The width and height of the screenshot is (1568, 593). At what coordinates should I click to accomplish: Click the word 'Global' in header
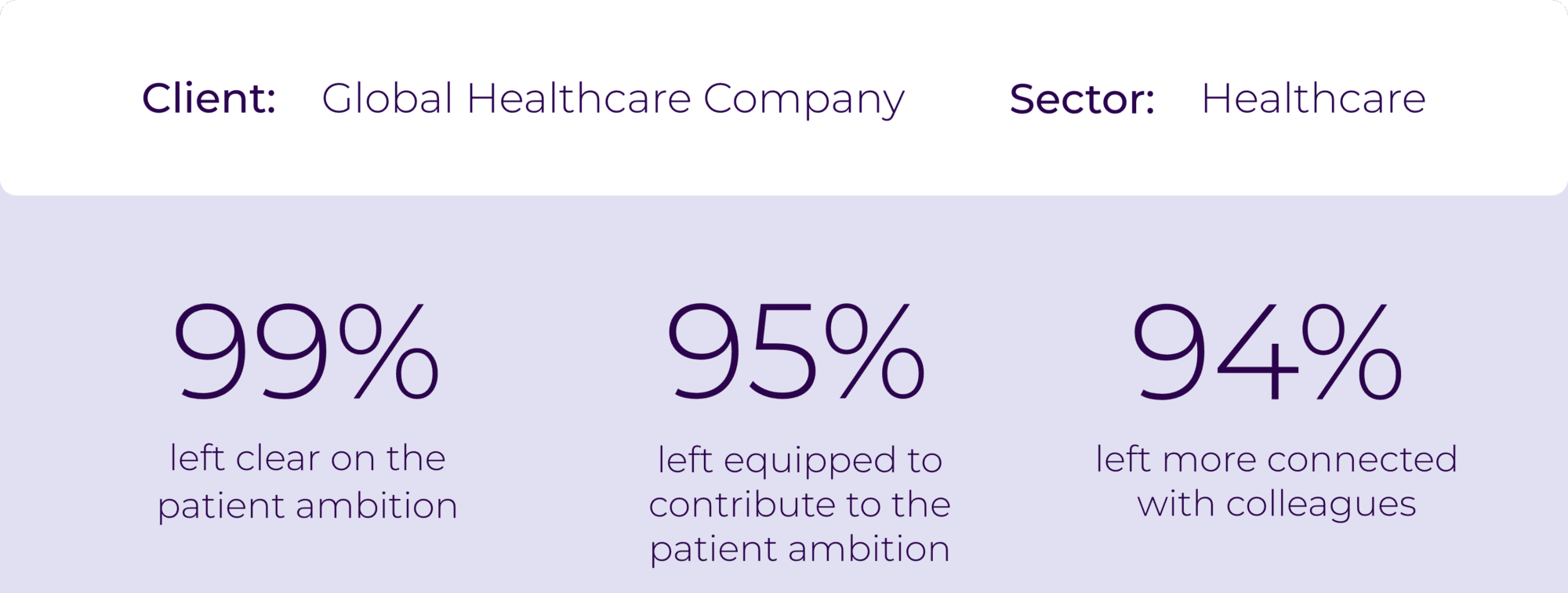click(x=387, y=98)
